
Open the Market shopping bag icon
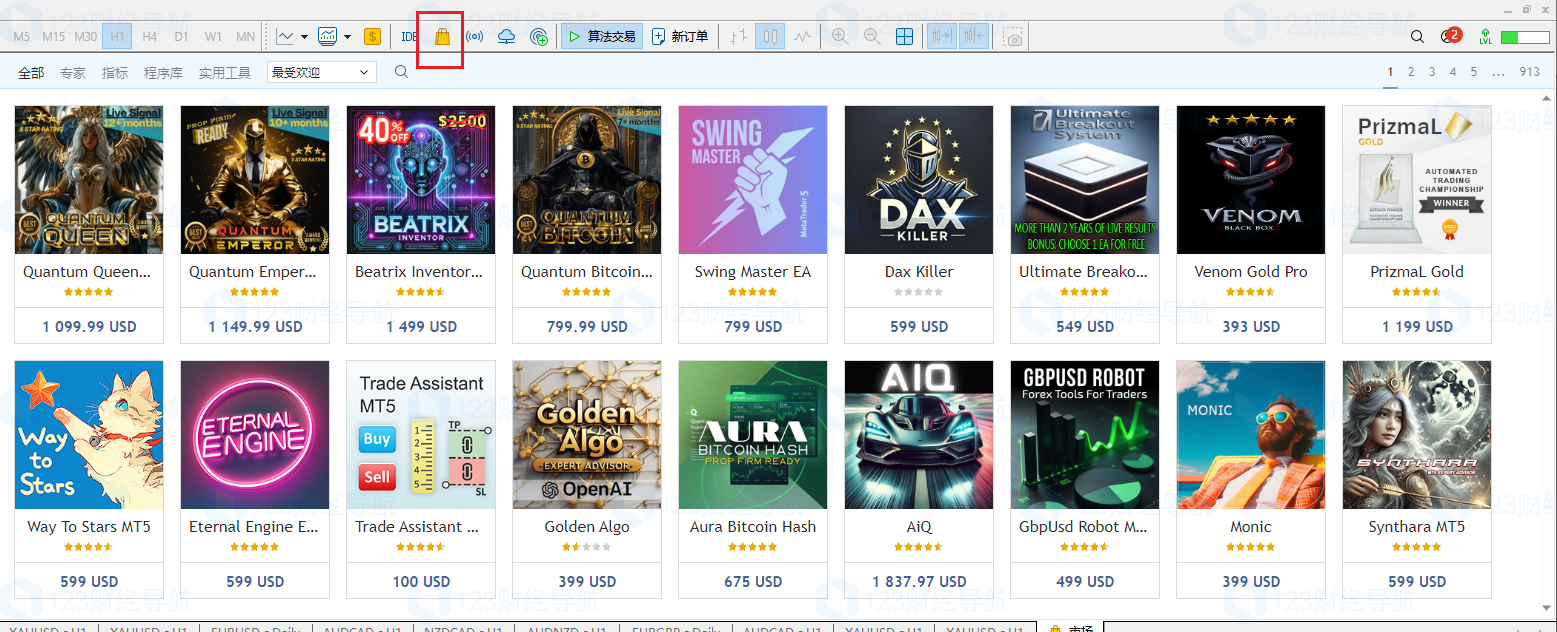point(442,37)
